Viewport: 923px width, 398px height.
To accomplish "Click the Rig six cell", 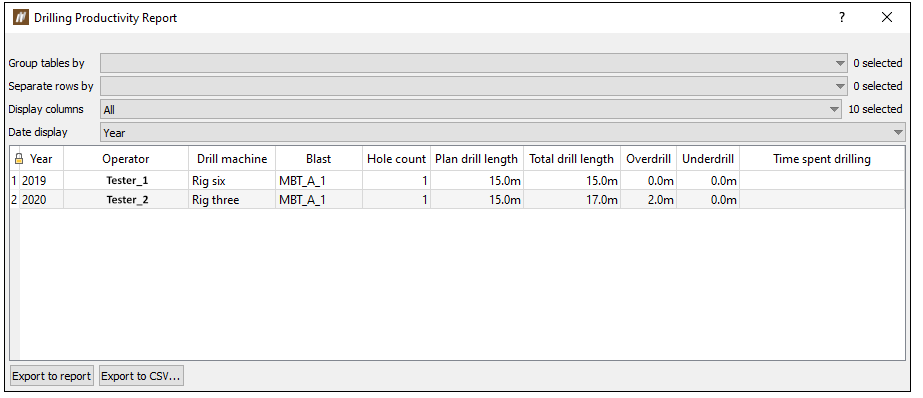I will 232,181.
